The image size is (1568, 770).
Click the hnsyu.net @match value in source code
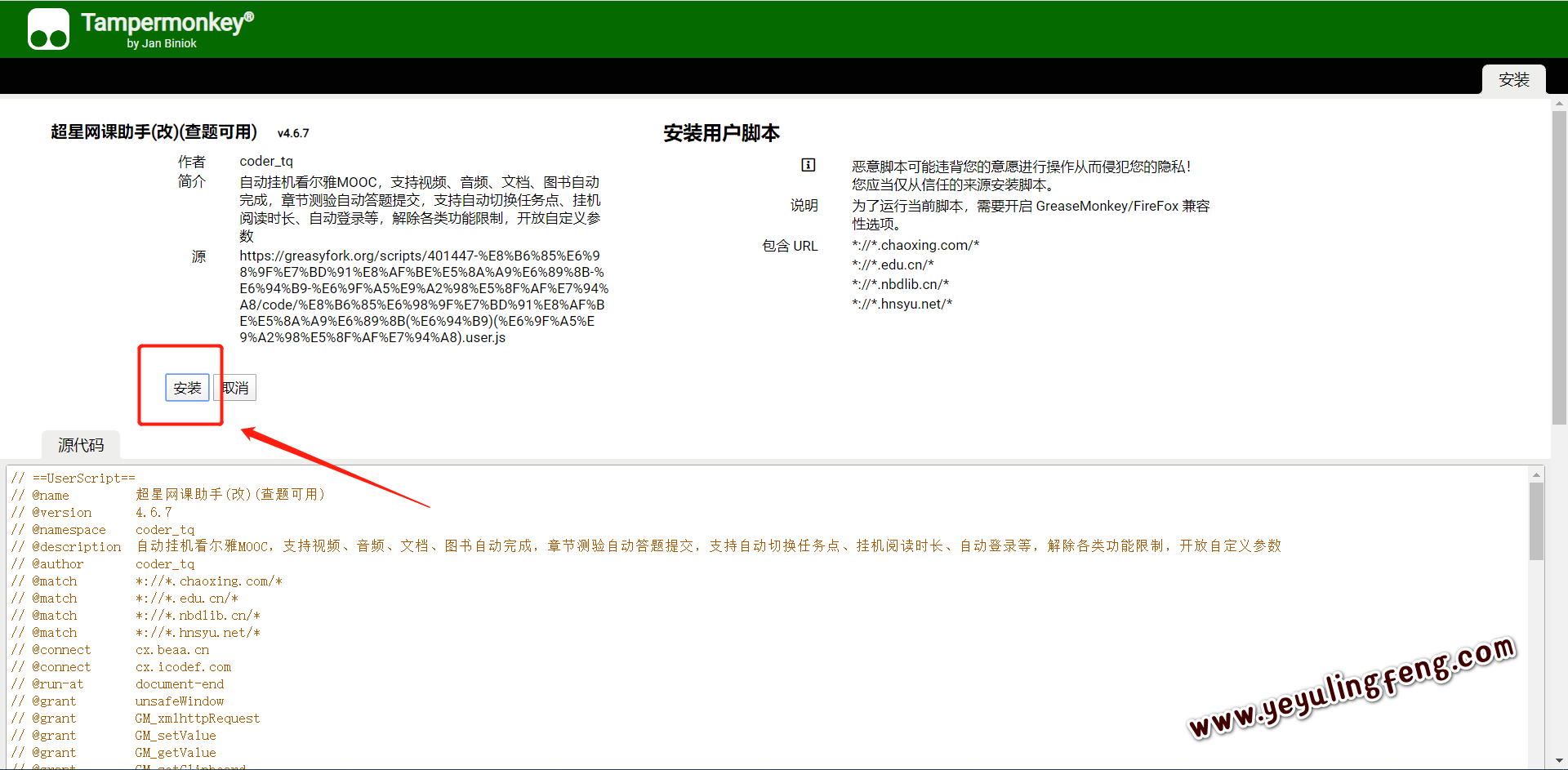click(x=198, y=633)
